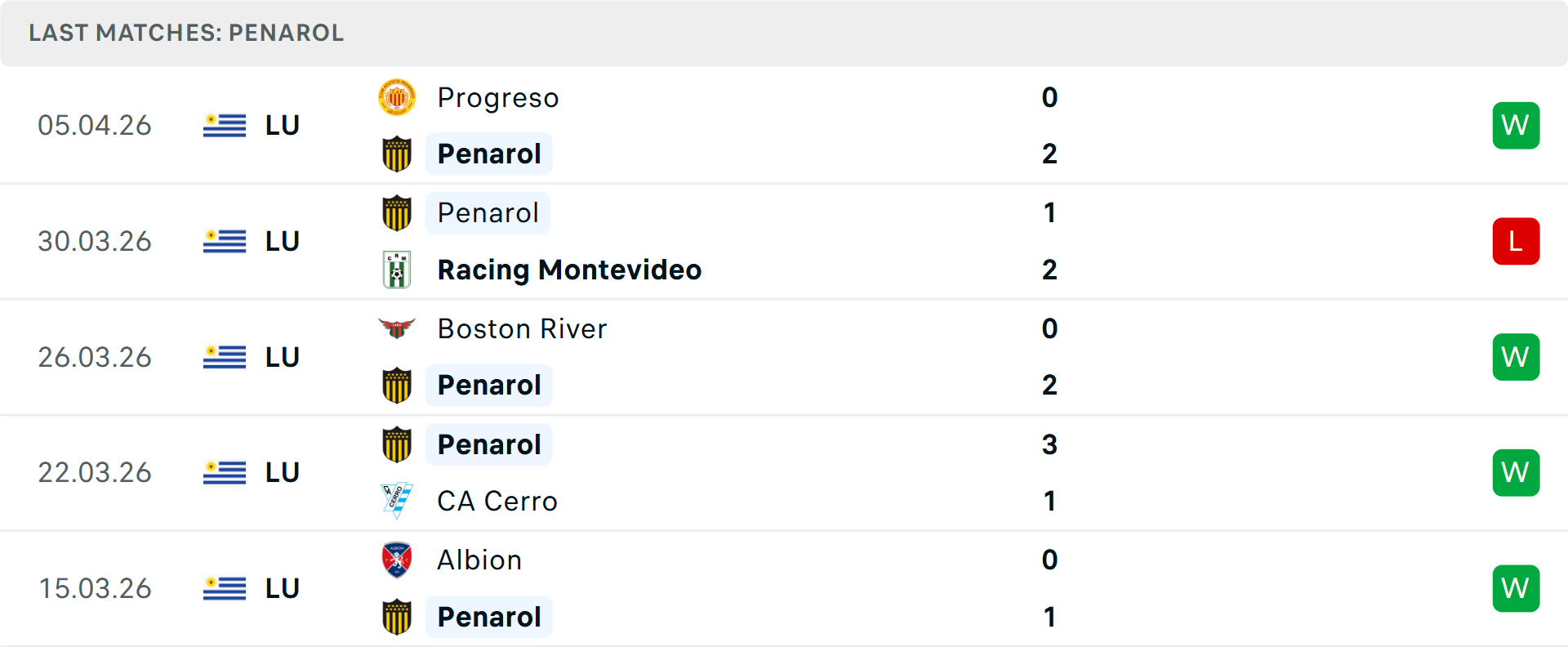Open the Racing Montevideo team link
The image size is (1568, 647).
click(569, 270)
